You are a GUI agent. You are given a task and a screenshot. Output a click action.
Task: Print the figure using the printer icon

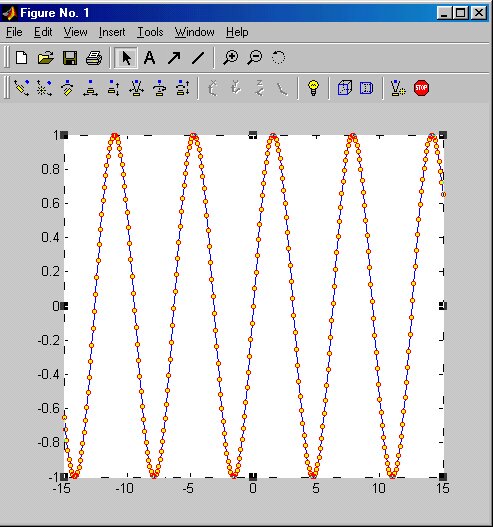point(94,58)
